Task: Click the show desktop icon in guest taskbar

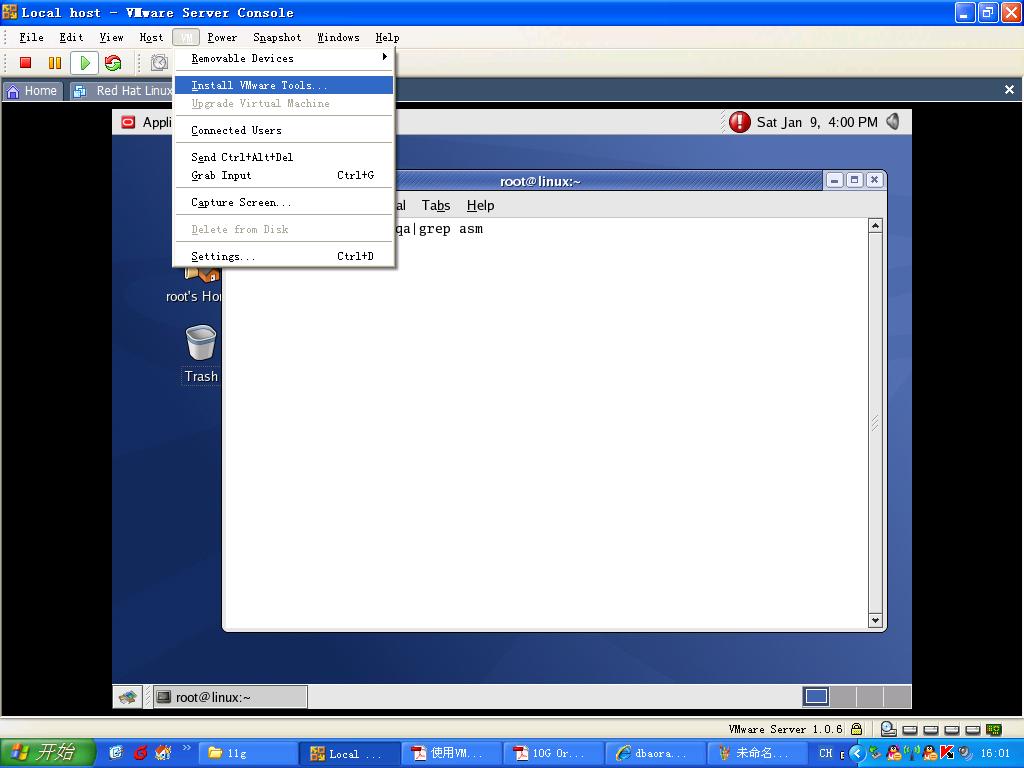Action: click(127, 697)
